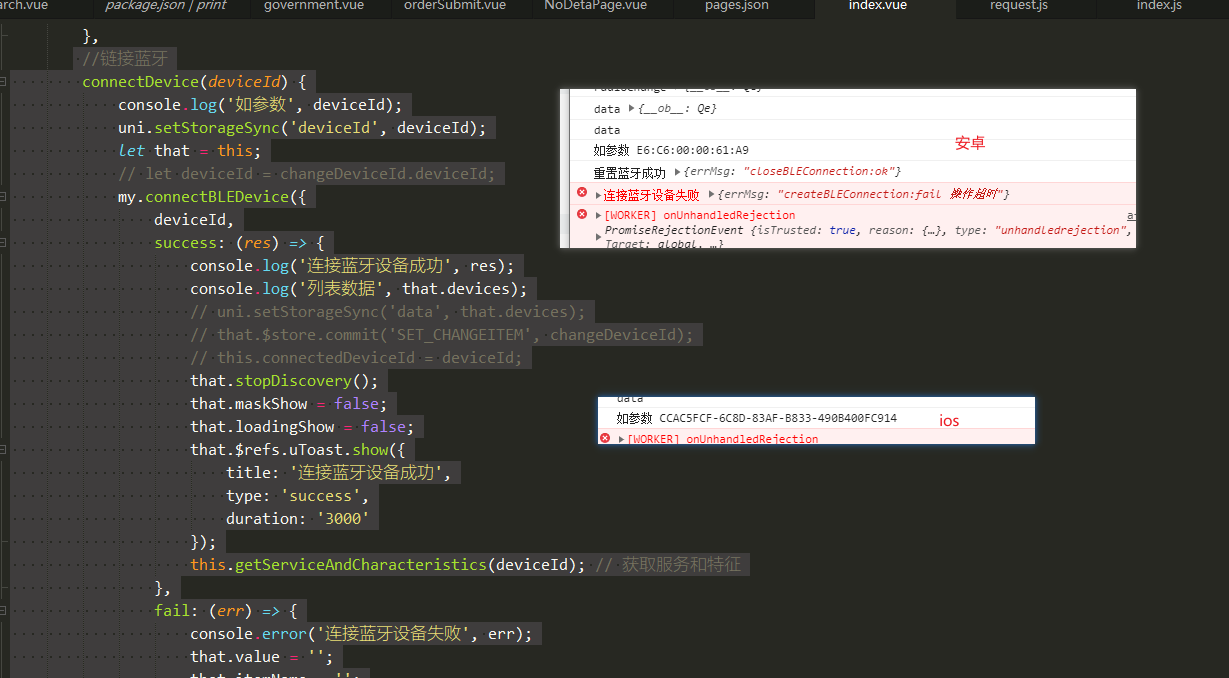
Task: Click console.log('如参数', deviceId) line
Action: tap(260, 105)
